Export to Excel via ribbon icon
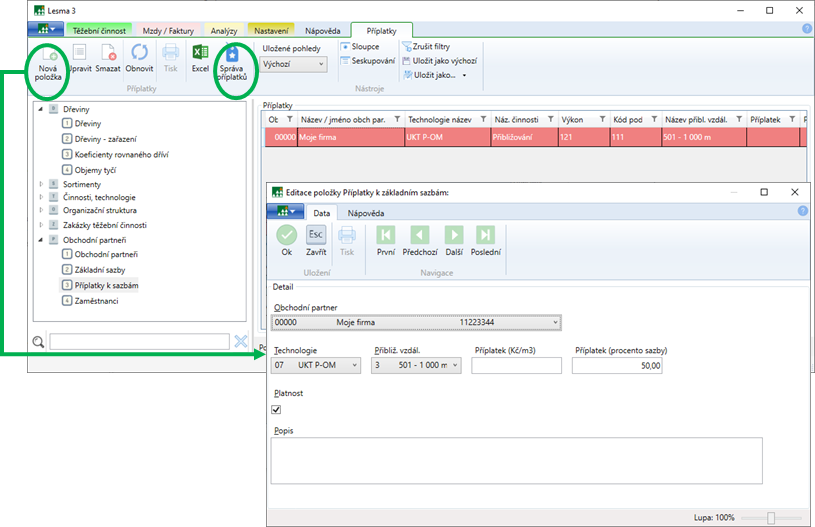The height and width of the screenshot is (527, 815). point(200,54)
